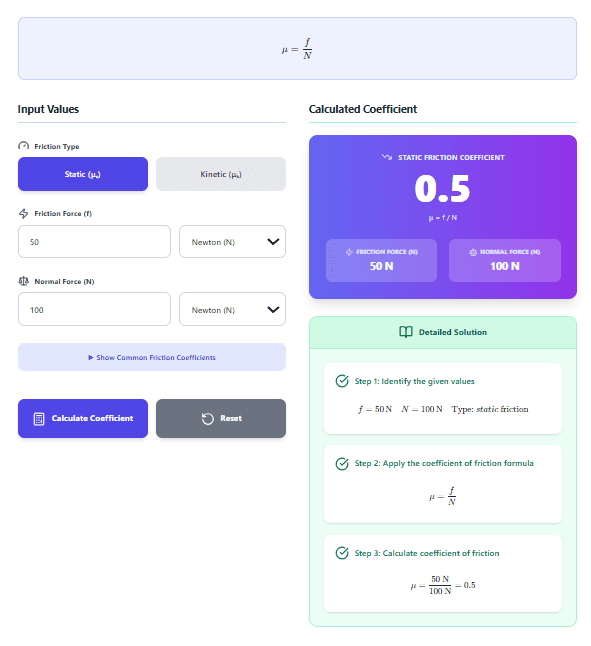This screenshot has height=646, width=591.
Task: Click the calculator icon in Calculate Coefficient
Action: pos(39,419)
